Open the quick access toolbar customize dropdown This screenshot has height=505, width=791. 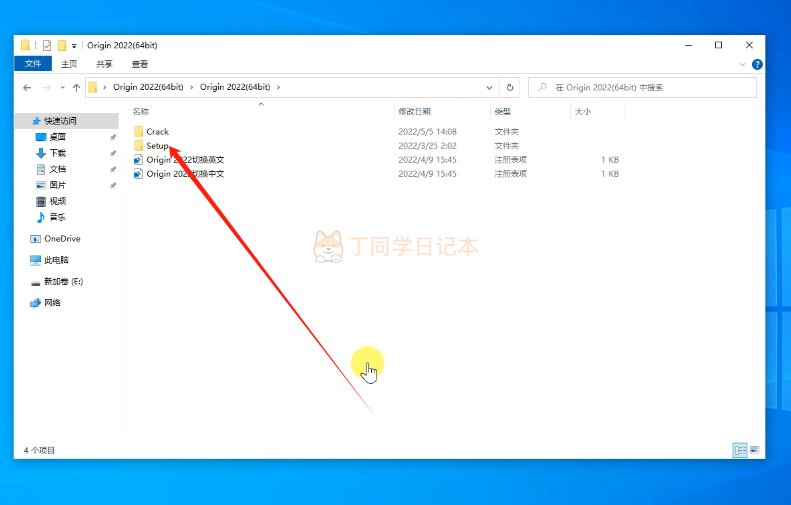74,46
